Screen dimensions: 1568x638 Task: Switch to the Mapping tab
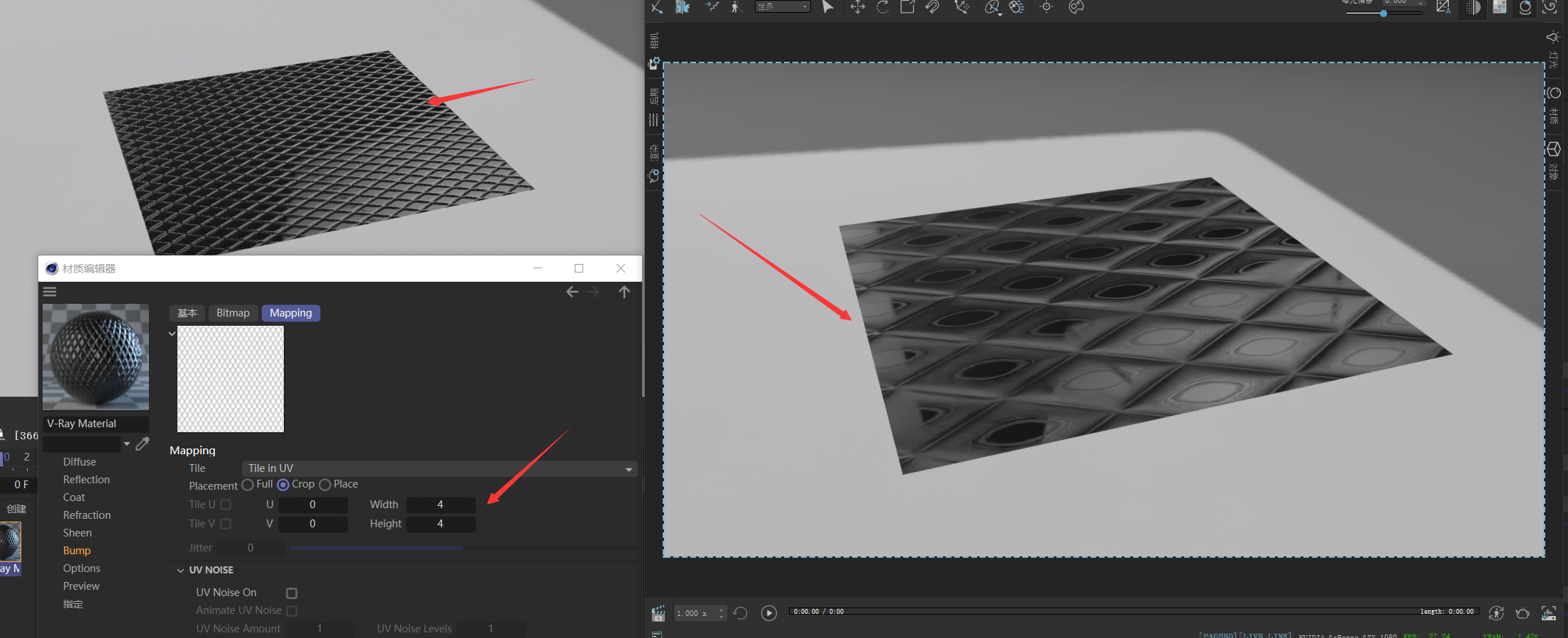click(291, 313)
